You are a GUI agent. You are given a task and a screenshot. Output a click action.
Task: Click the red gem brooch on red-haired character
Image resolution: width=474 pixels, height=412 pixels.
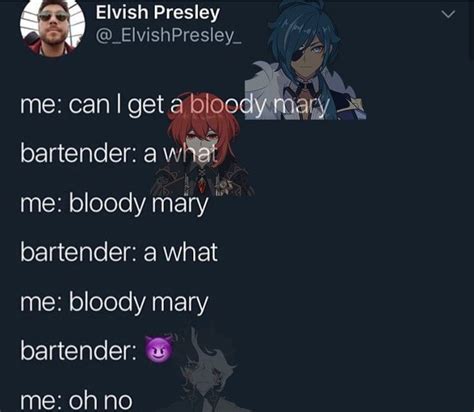(204, 184)
